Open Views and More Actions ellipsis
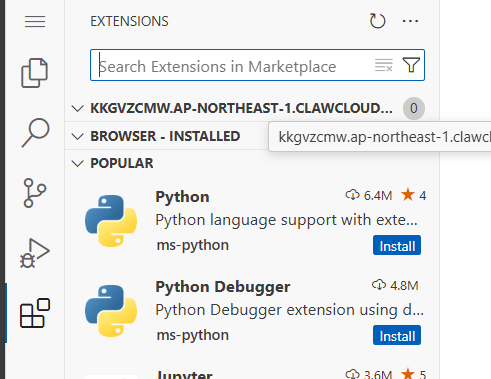491x379 pixels. (x=410, y=21)
